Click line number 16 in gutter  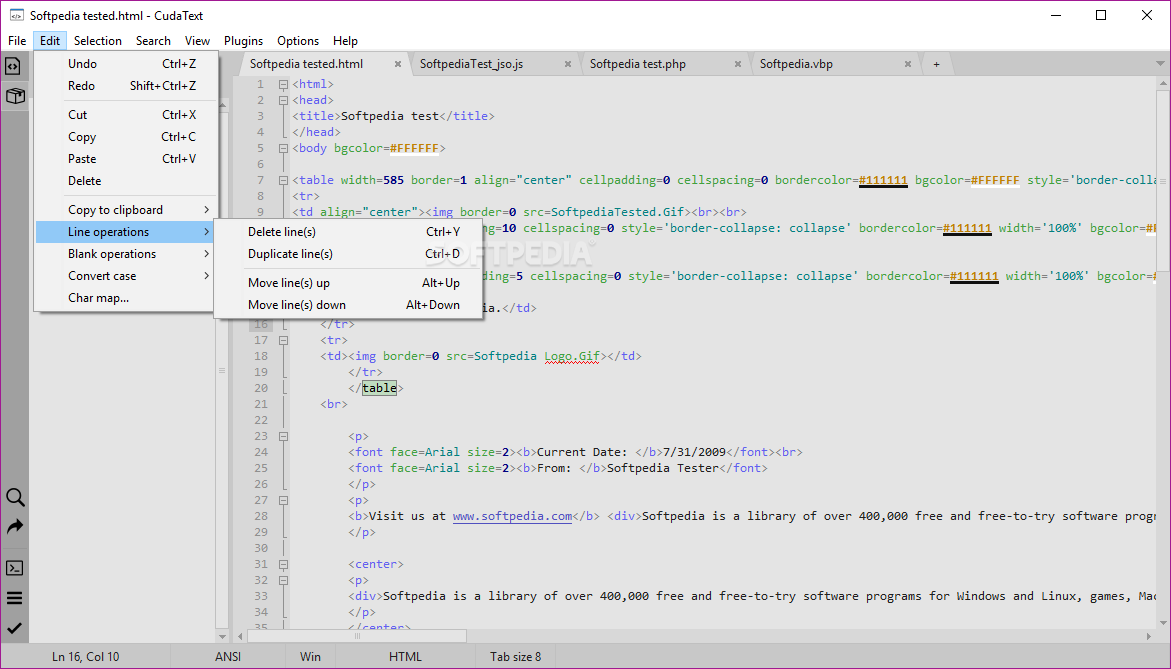pyautogui.click(x=260, y=324)
